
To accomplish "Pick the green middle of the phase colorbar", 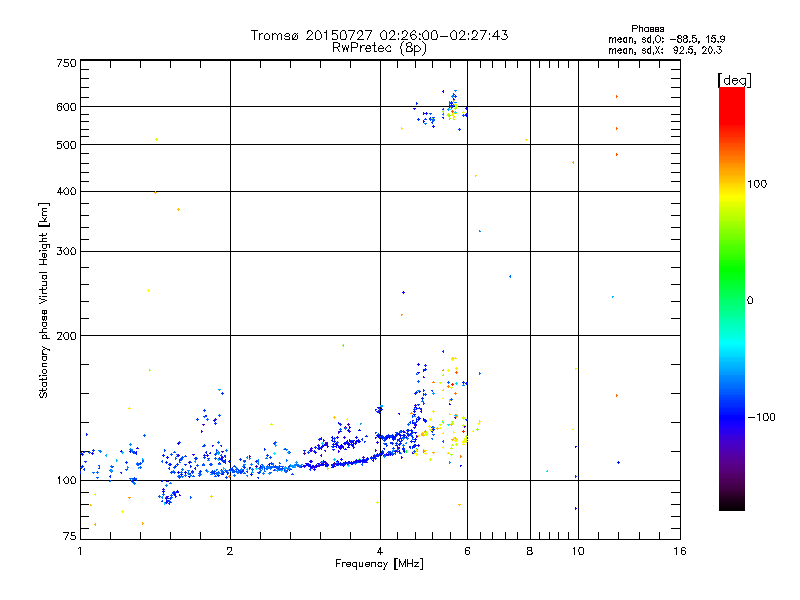I will coord(732,270).
